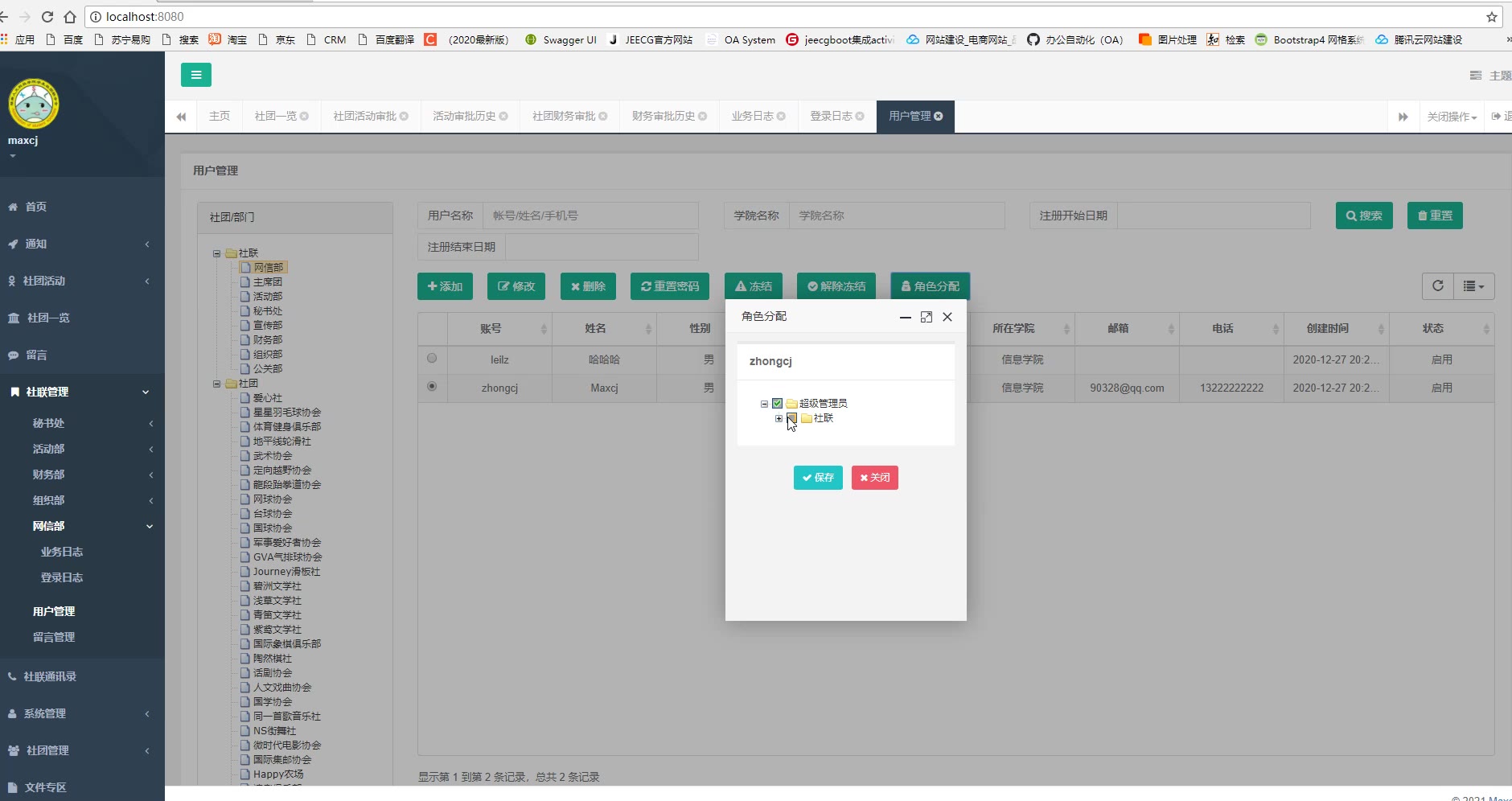Click the 搜索 search button

click(x=1364, y=216)
